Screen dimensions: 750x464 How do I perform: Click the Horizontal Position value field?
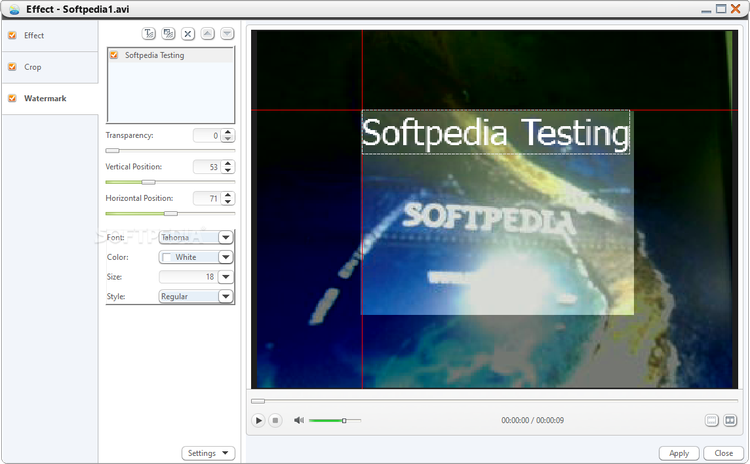[x=207, y=199]
